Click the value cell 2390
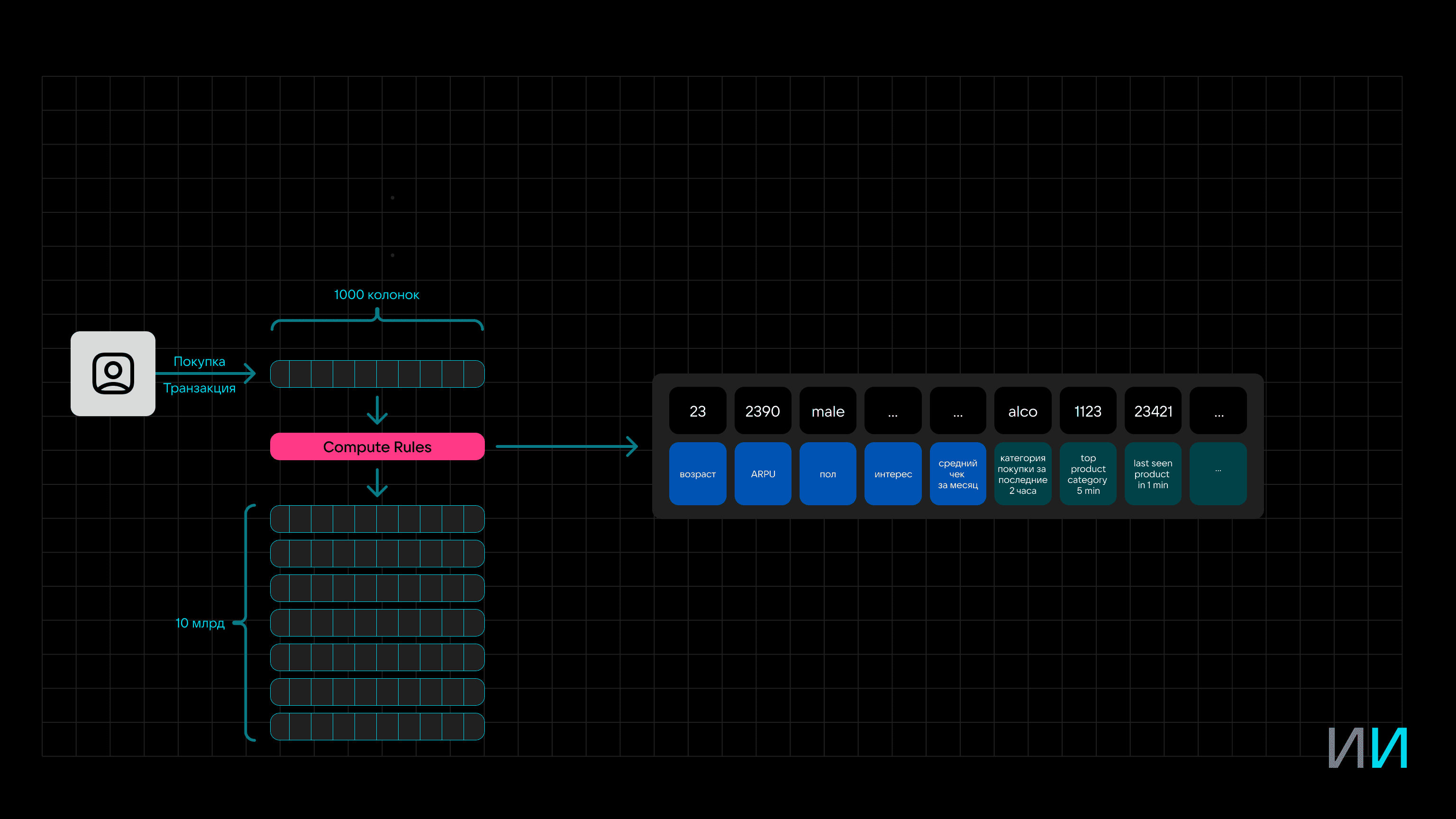This screenshot has height=819, width=1456. (763, 411)
